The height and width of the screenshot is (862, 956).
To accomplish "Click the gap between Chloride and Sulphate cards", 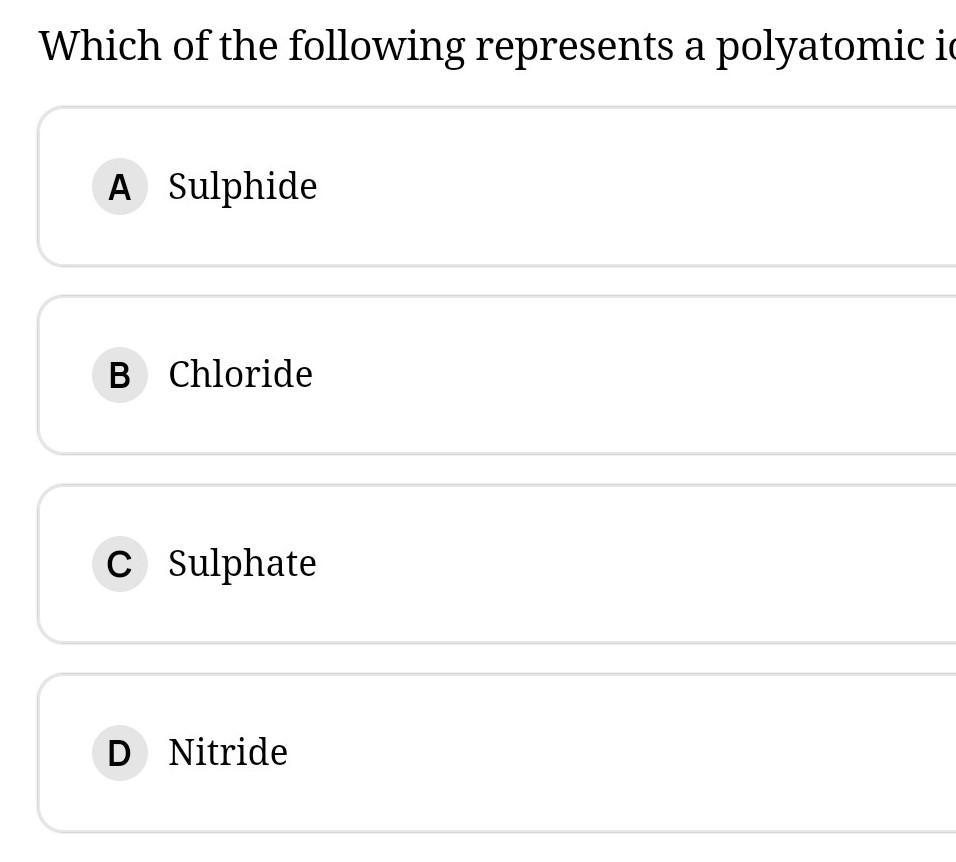I will (500, 470).
